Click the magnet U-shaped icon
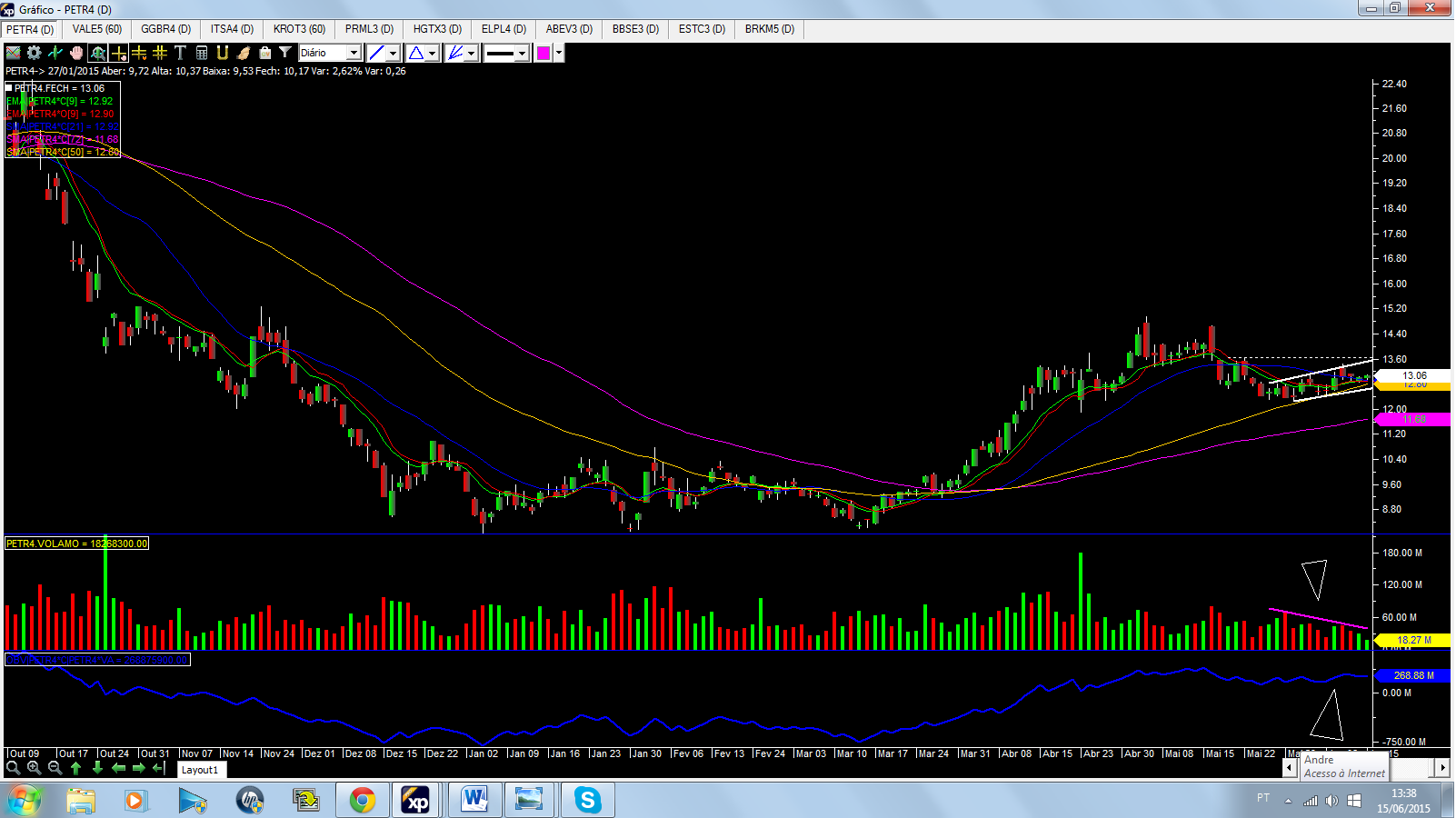Screen dimensions: 1456x818 pyautogui.click(x=223, y=53)
